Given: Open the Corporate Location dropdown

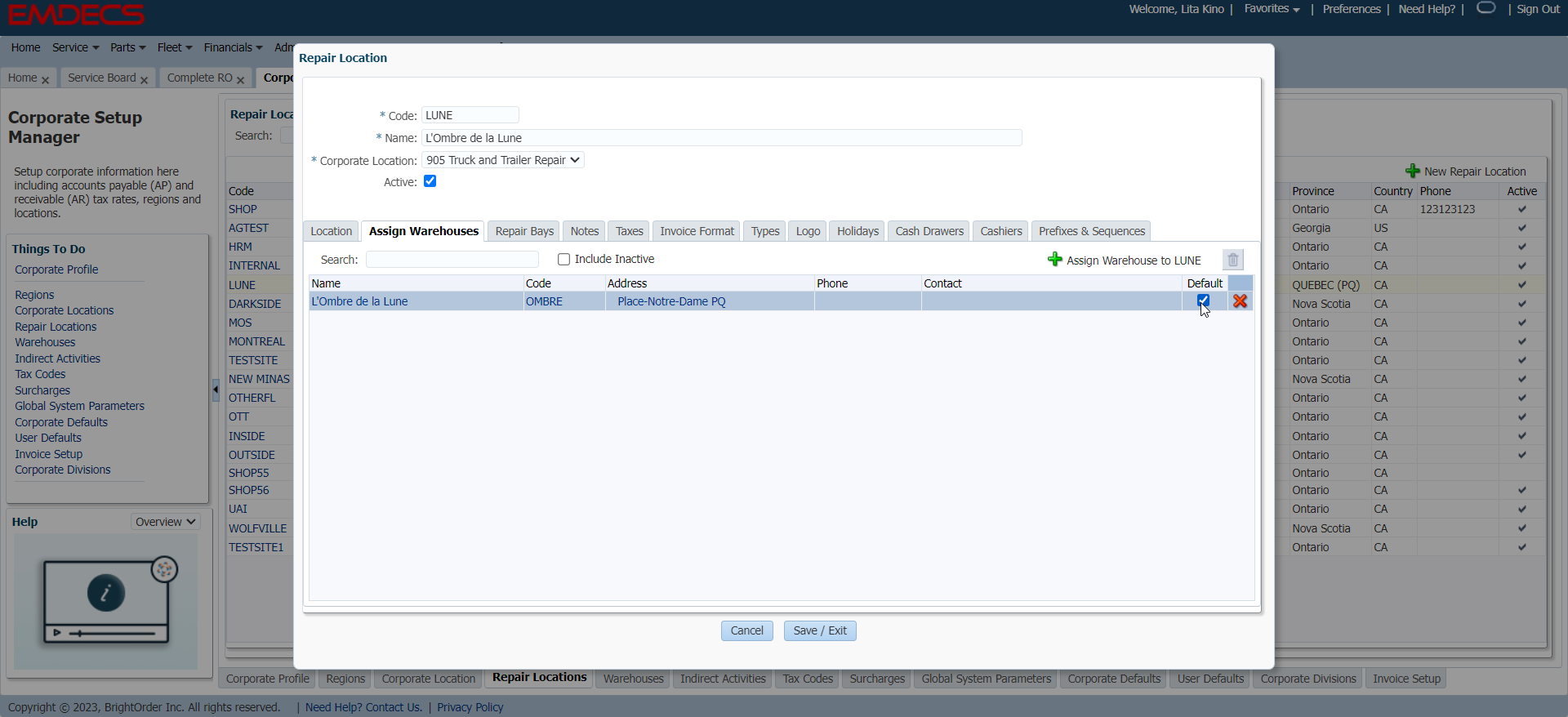Looking at the screenshot, I should pyautogui.click(x=502, y=160).
